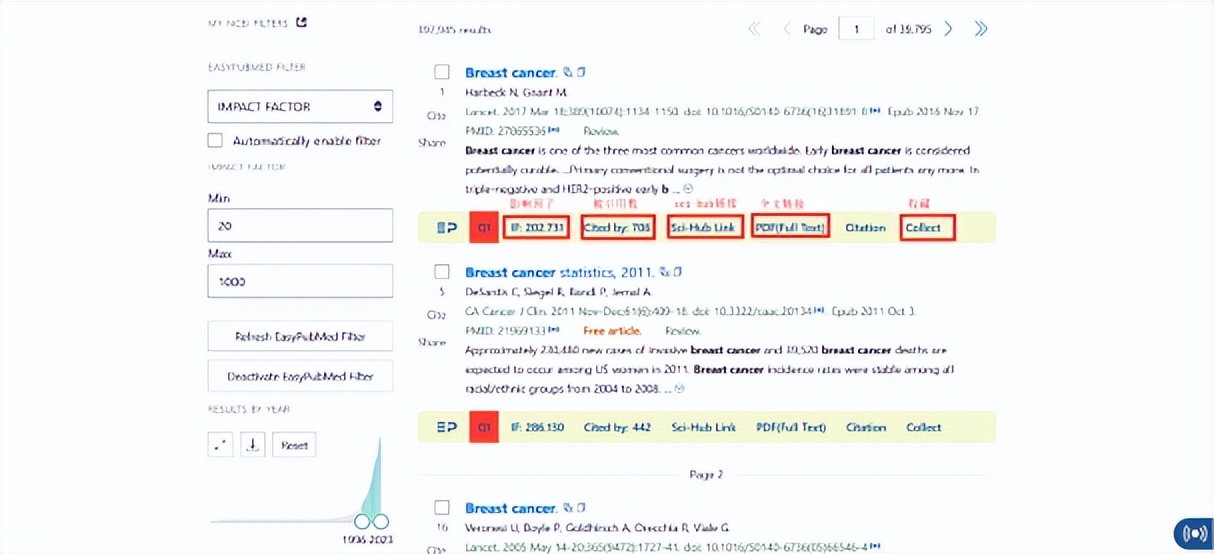Click second copy icon beside first Breast cancer title
The width and height of the screenshot is (1214, 554).
point(581,72)
